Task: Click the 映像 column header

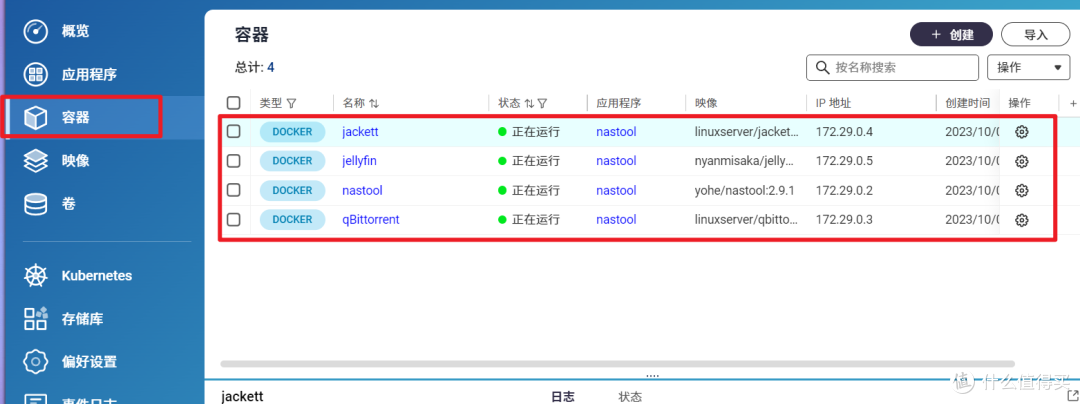Action: tap(706, 103)
